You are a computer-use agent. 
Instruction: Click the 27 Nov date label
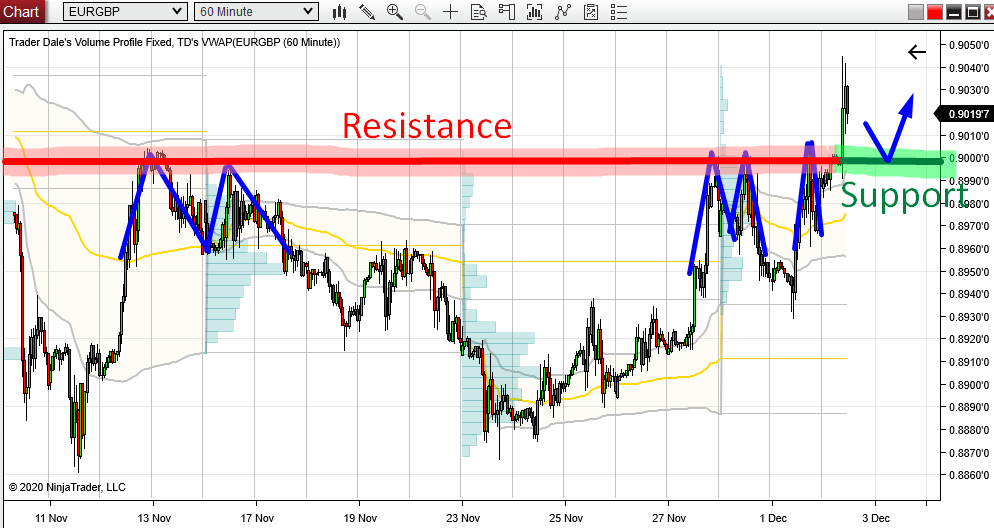(x=669, y=518)
